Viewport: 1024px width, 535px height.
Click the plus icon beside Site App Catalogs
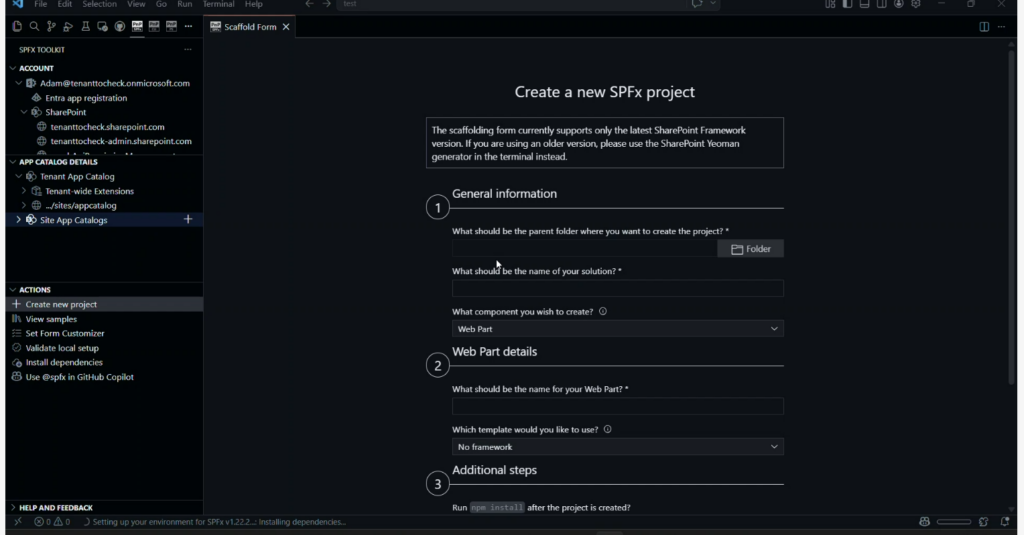click(188, 220)
